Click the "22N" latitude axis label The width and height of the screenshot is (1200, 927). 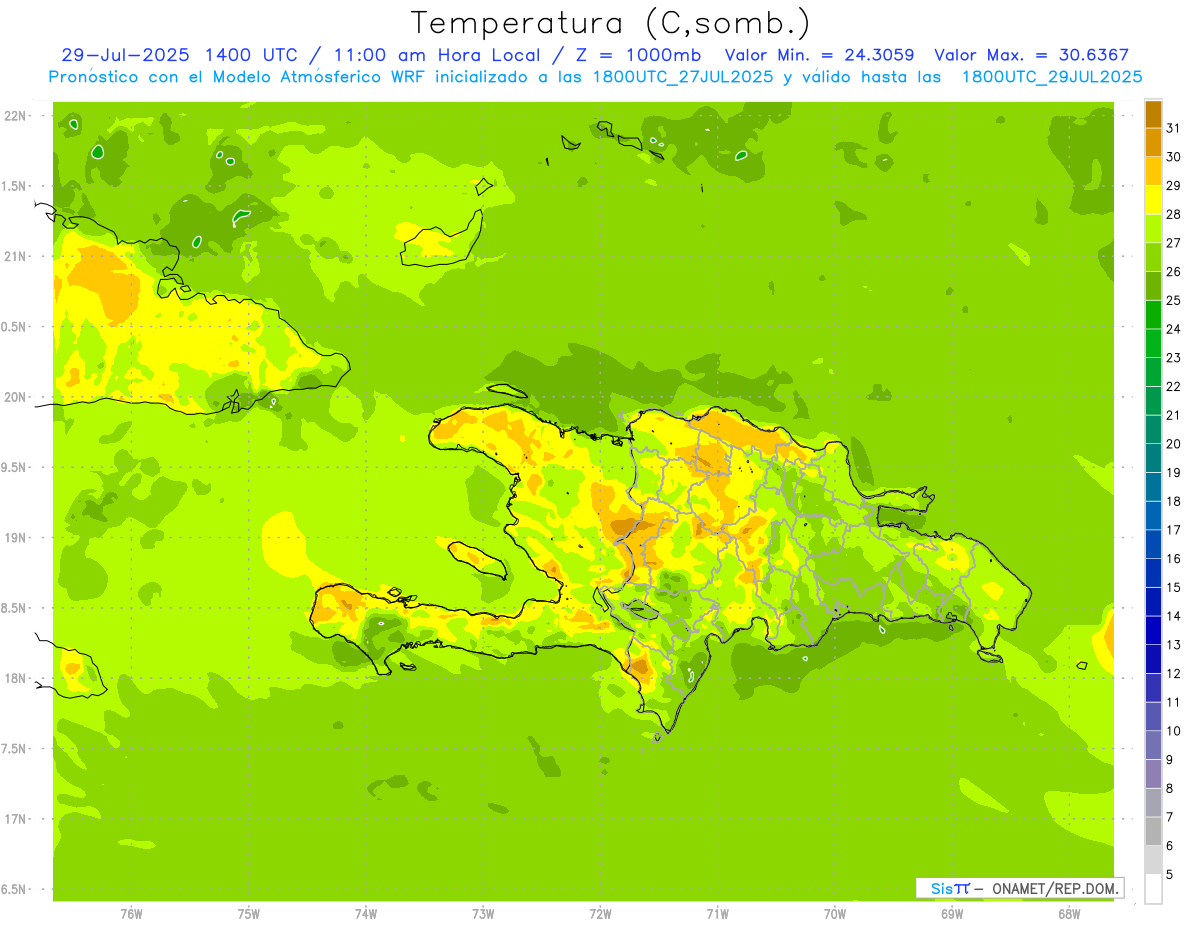17,116
